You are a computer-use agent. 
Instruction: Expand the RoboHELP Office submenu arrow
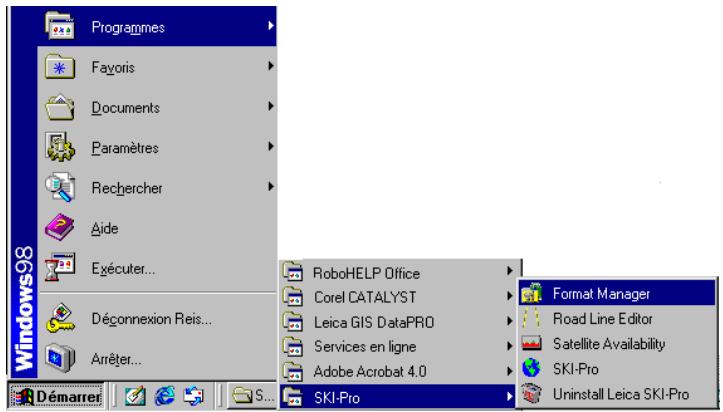click(x=510, y=271)
